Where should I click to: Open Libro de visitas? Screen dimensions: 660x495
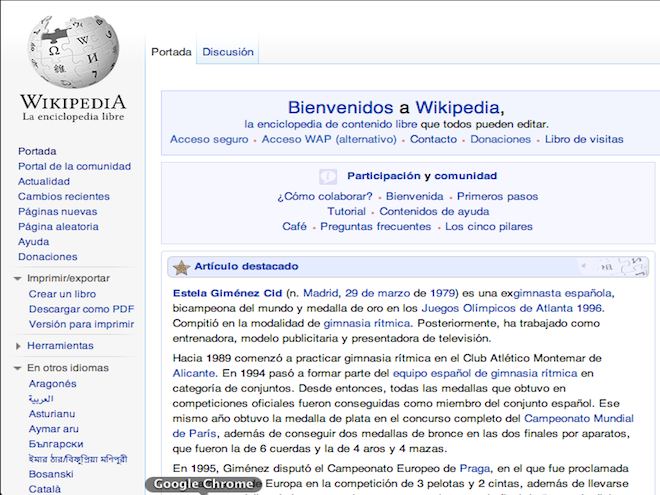tap(584, 140)
